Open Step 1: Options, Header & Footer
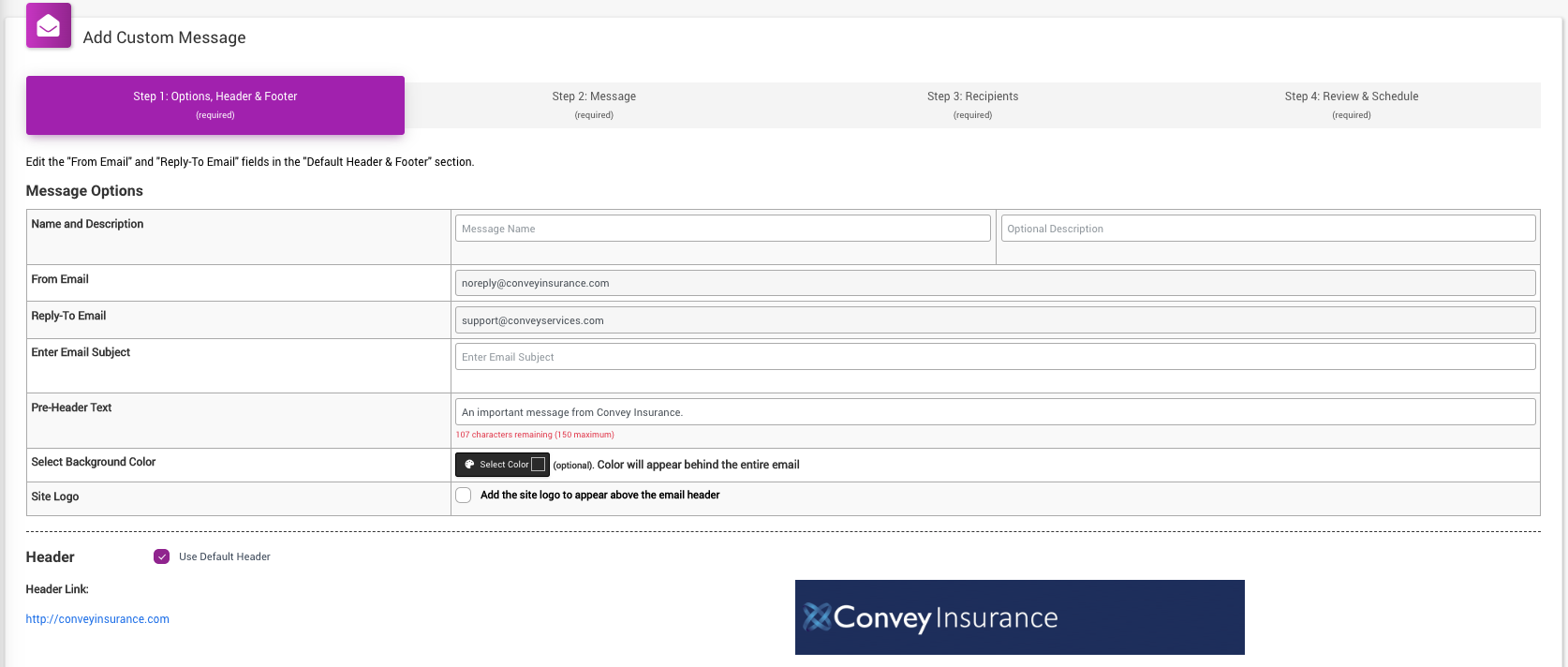 215,105
